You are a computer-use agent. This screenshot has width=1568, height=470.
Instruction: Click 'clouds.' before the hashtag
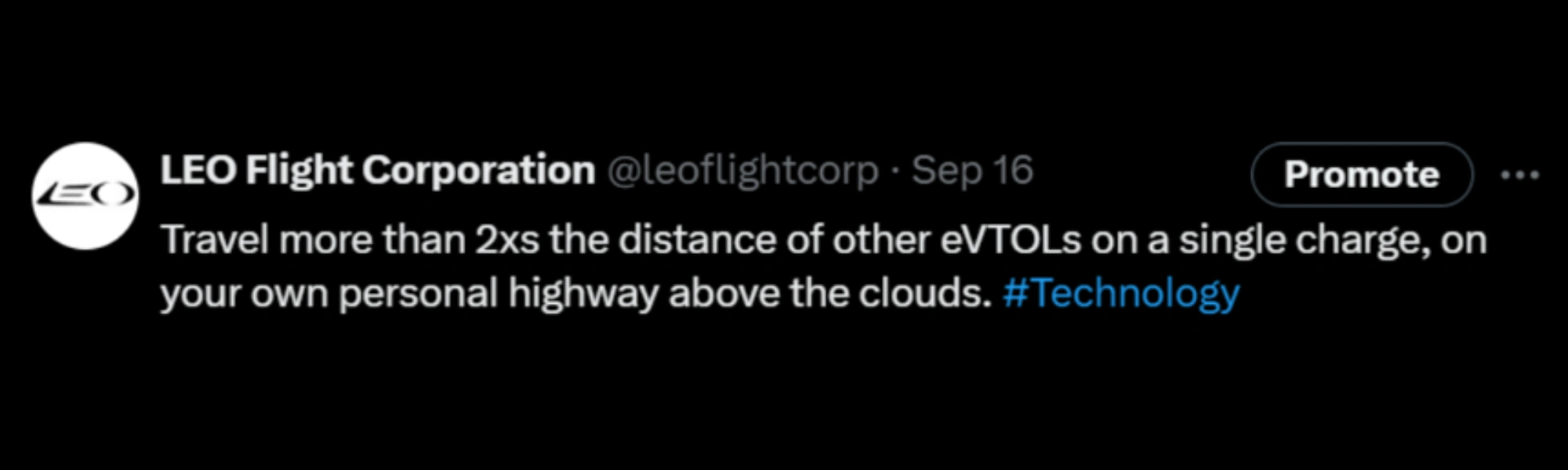[926, 294]
